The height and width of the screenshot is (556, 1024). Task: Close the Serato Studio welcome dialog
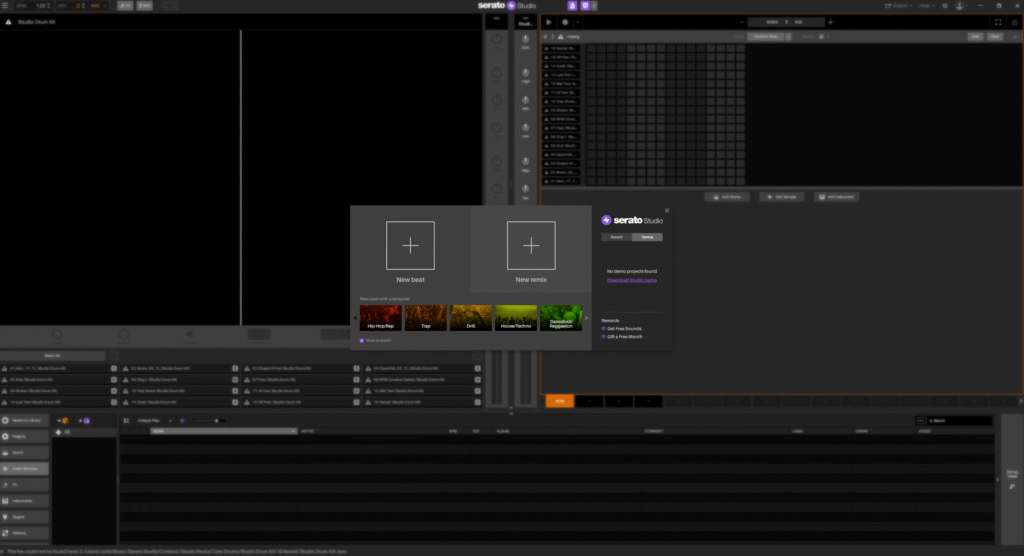(667, 210)
